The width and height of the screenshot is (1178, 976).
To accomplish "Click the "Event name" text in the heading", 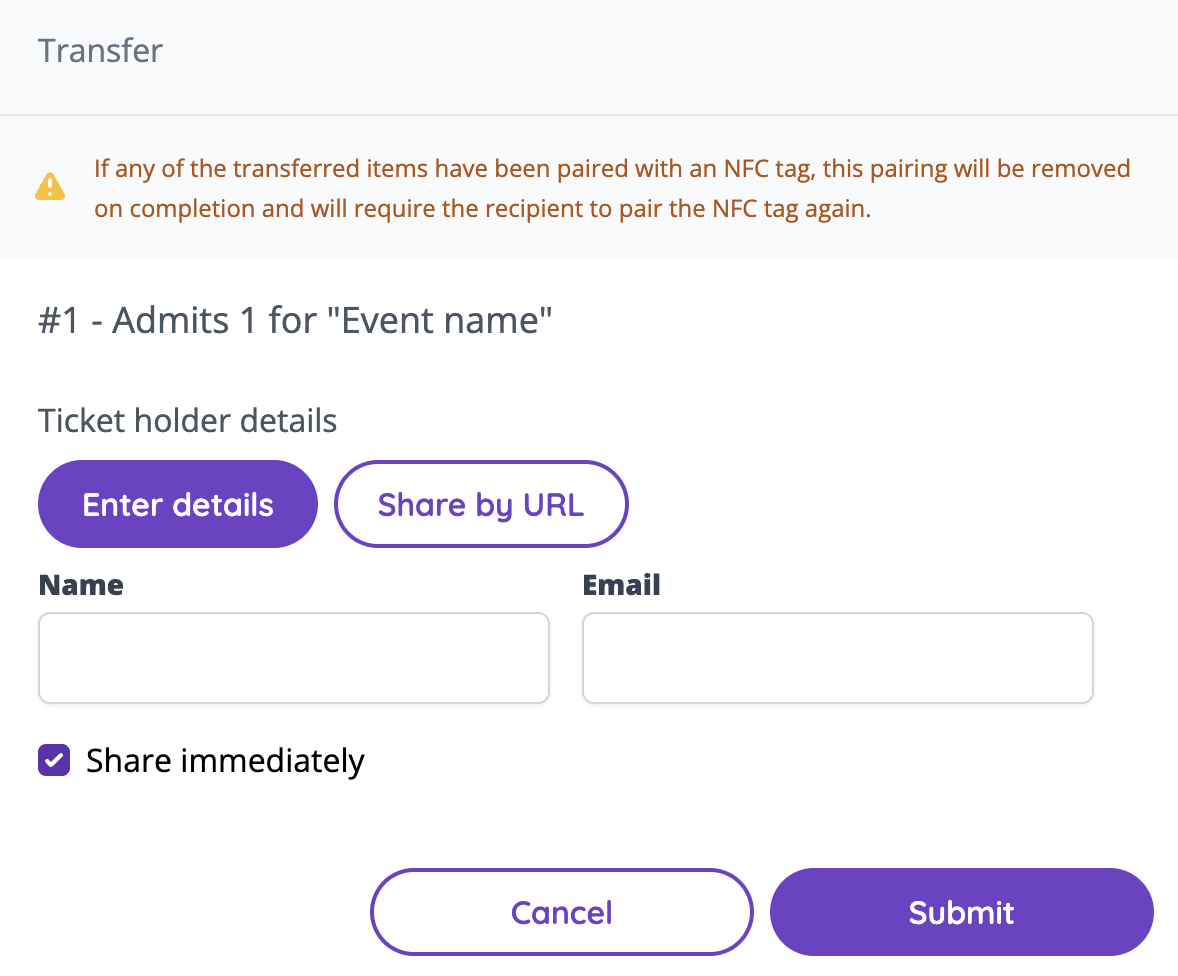I will (x=447, y=322).
